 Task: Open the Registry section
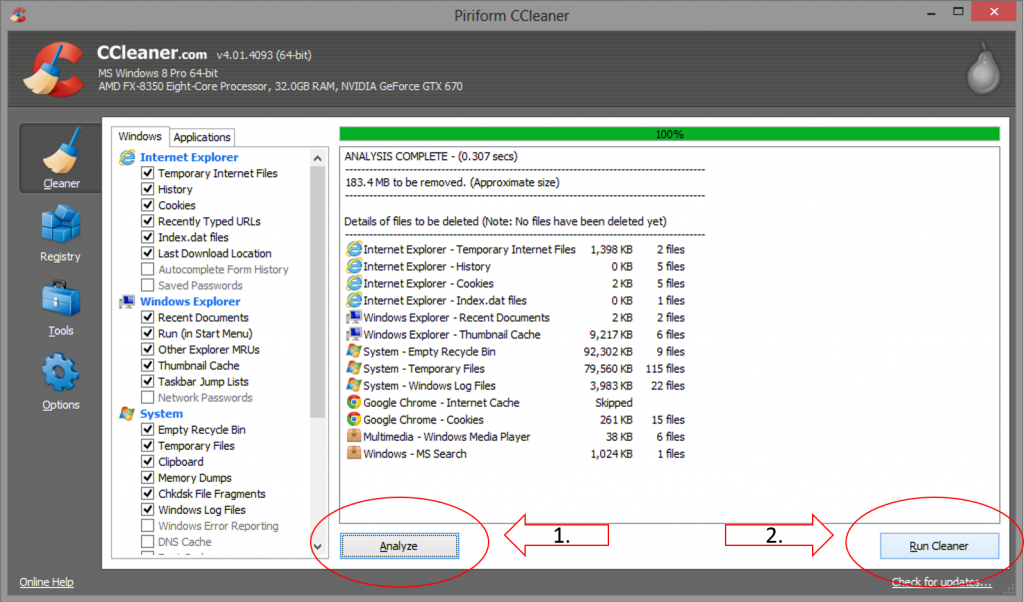click(61, 233)
